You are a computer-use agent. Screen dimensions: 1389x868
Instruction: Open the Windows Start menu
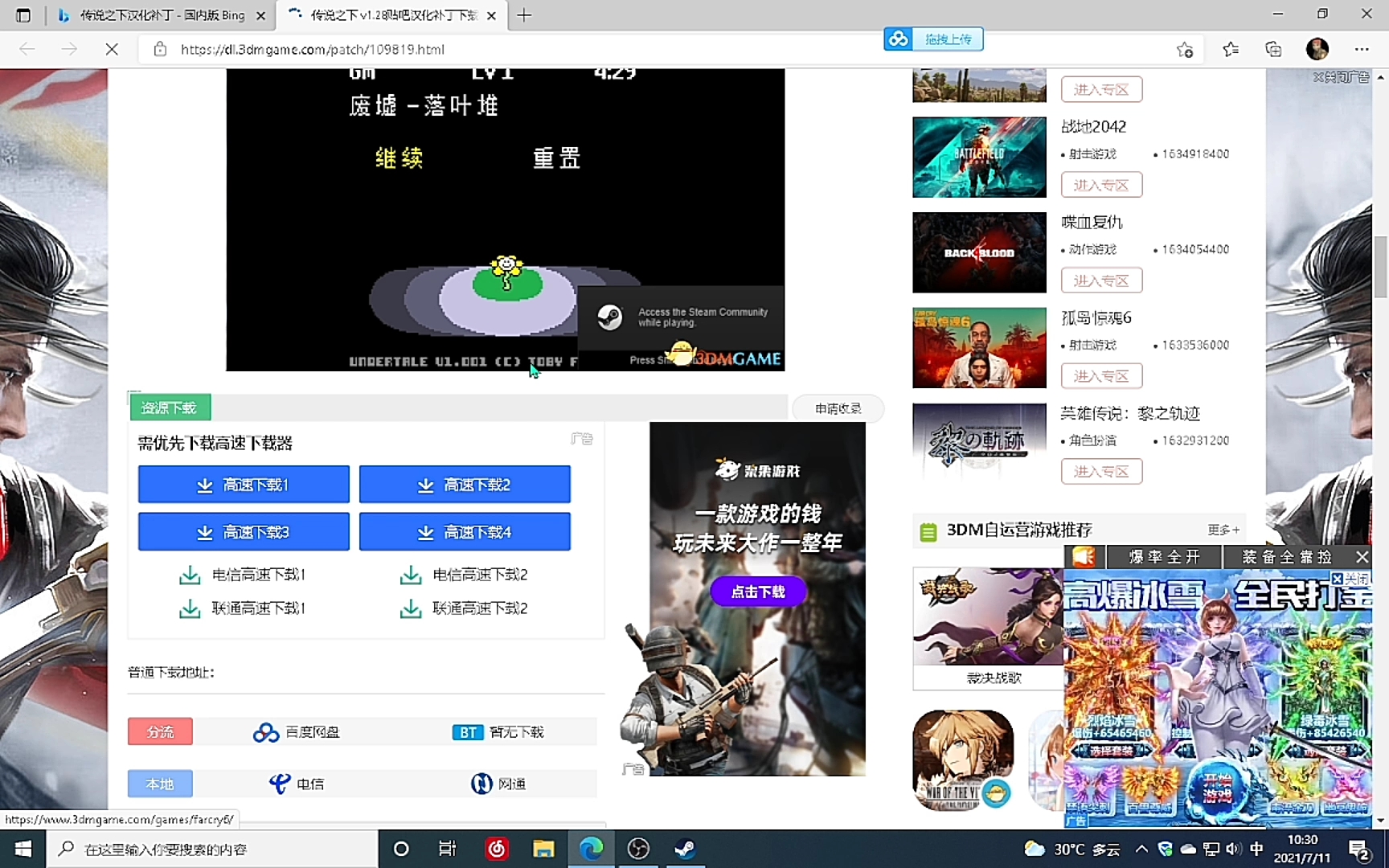pyautogui.click(x=23, y=849)
